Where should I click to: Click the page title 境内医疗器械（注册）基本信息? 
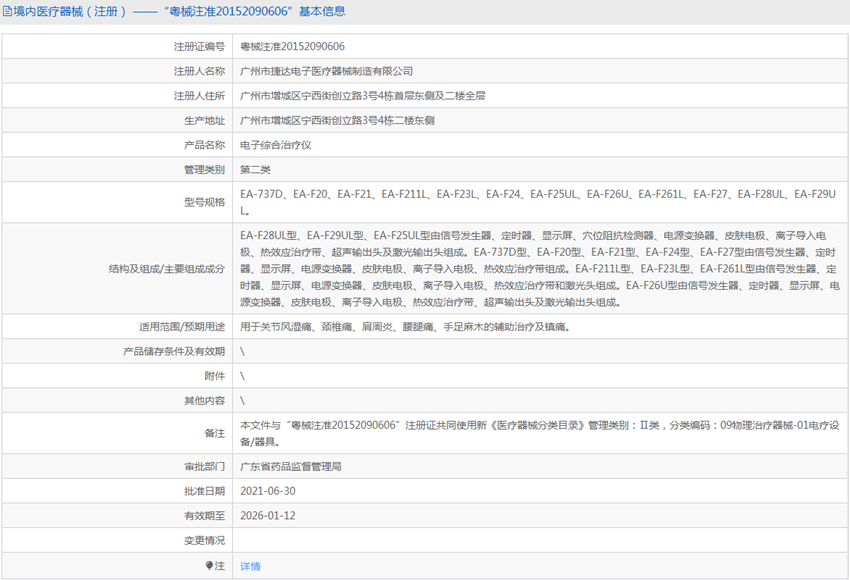[x=179, y=11]
